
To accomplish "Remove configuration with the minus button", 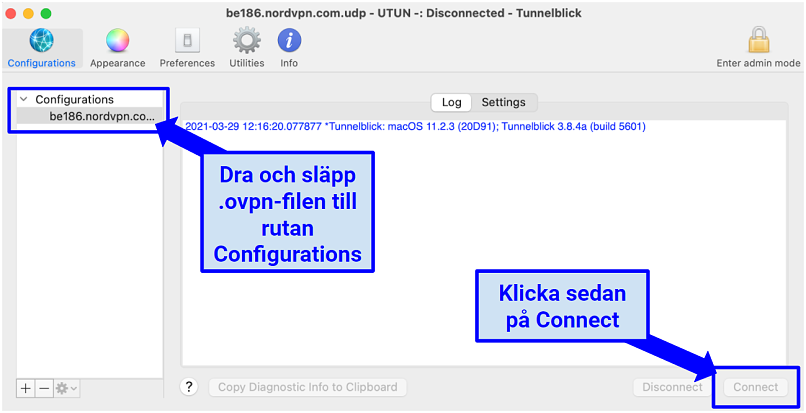I will (x=44, y=388).
